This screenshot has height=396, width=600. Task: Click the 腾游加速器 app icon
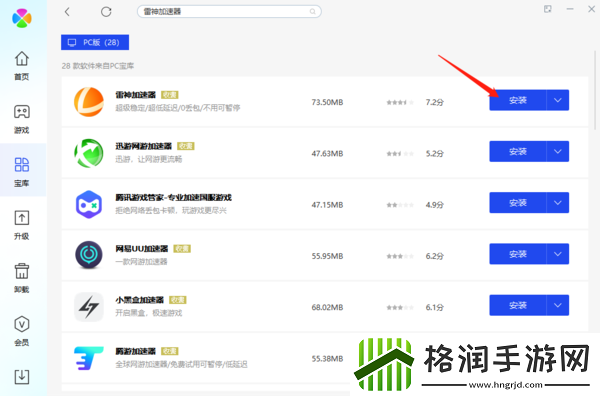(89, 358)
